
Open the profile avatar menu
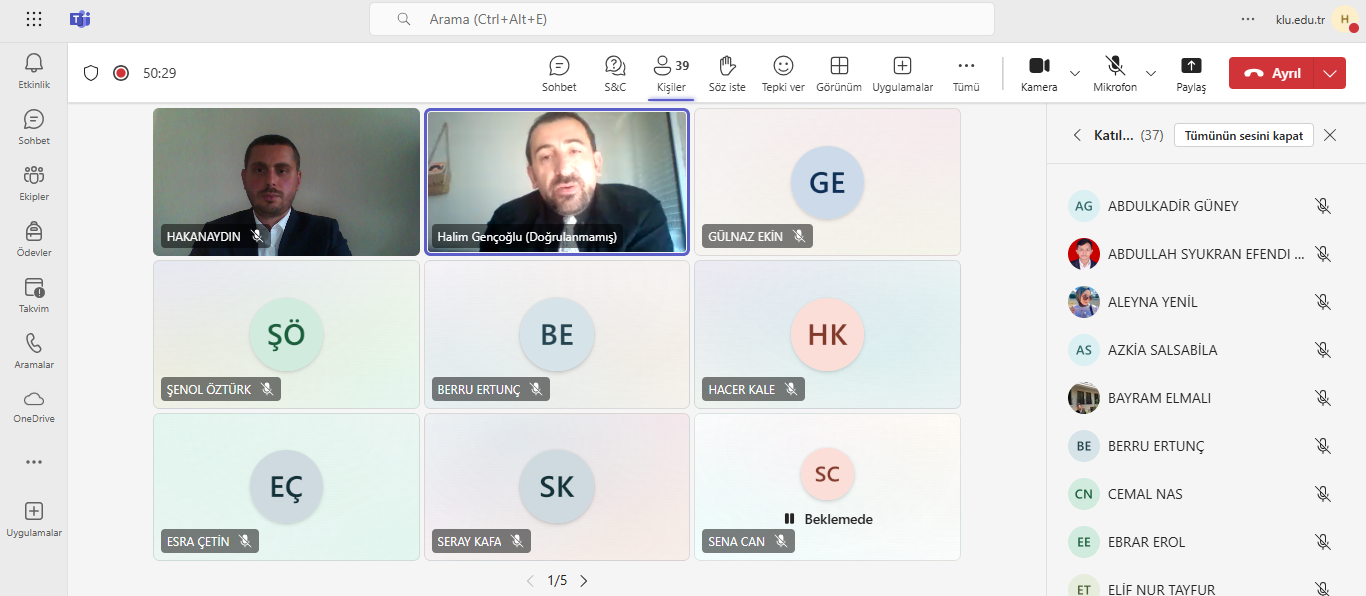tap(1345, 19)
